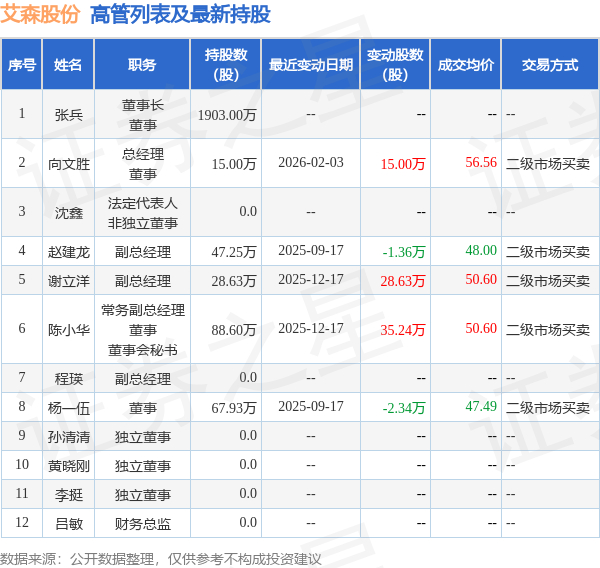The width and height of the screenshot is (600, 568).
Task: Click row number 12
Action: [22, 522]
